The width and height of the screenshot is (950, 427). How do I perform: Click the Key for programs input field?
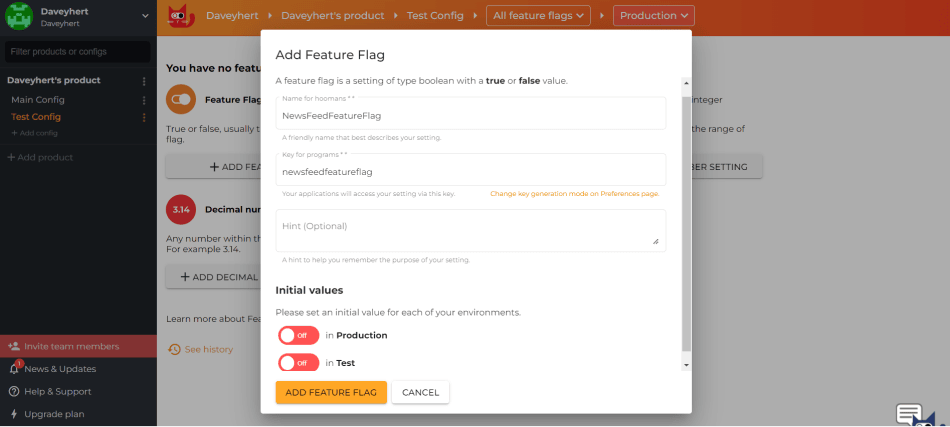point(471,170)
